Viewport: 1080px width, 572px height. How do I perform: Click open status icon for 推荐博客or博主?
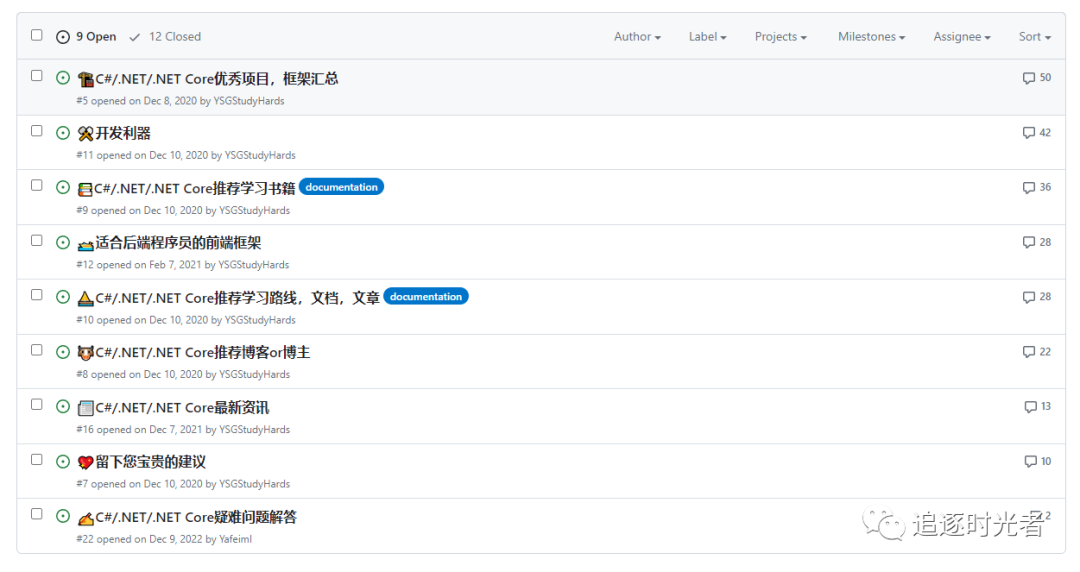[63, 352]
